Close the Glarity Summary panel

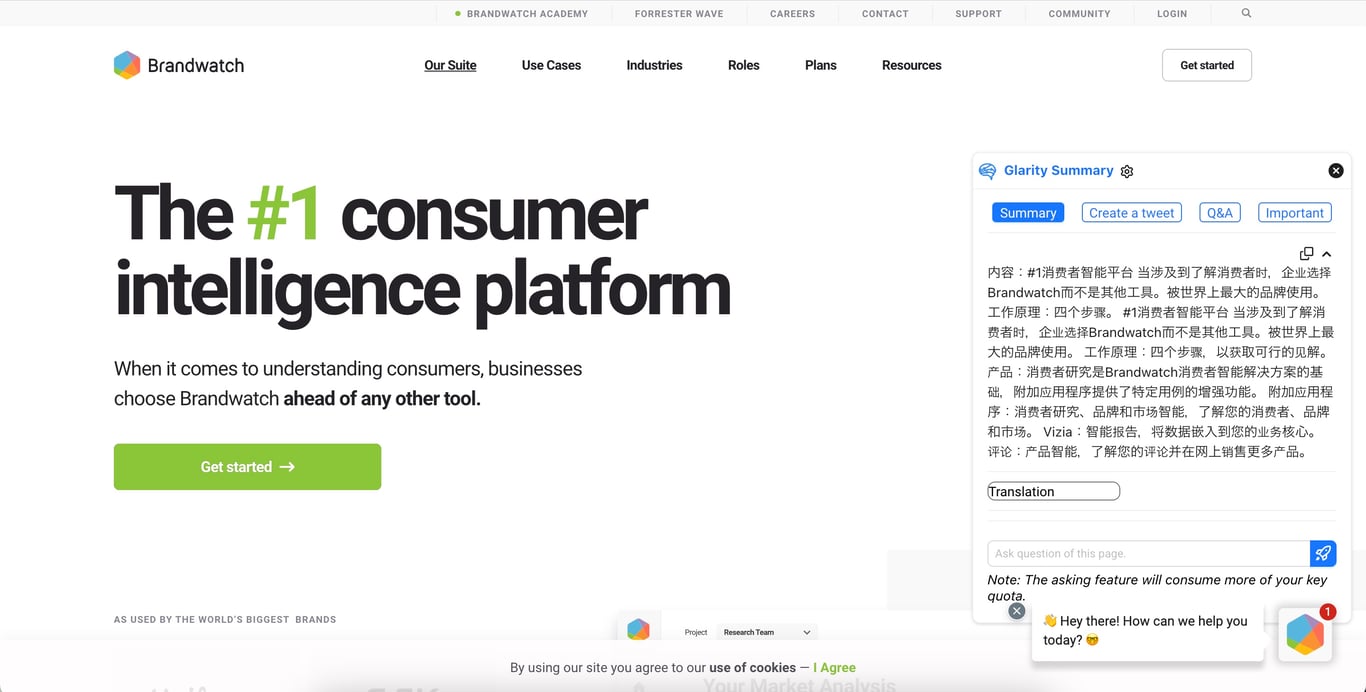click(x=1336, y=171)
